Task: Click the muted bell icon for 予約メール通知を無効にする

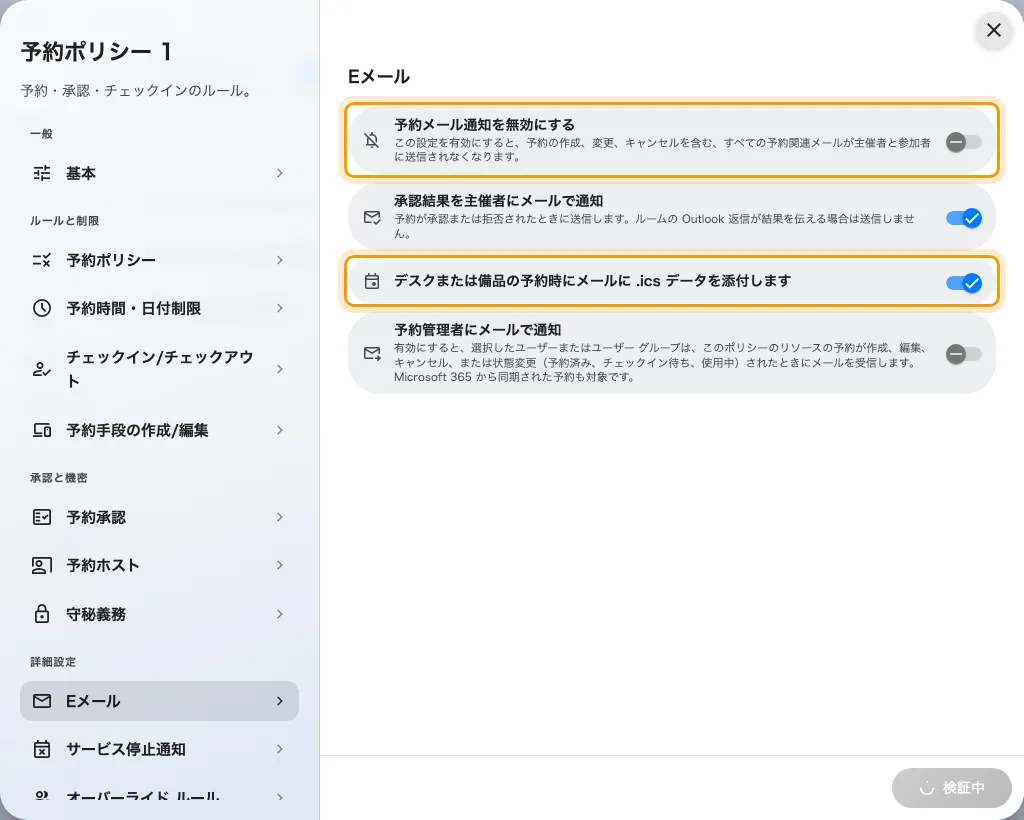Action: (372, 140)
